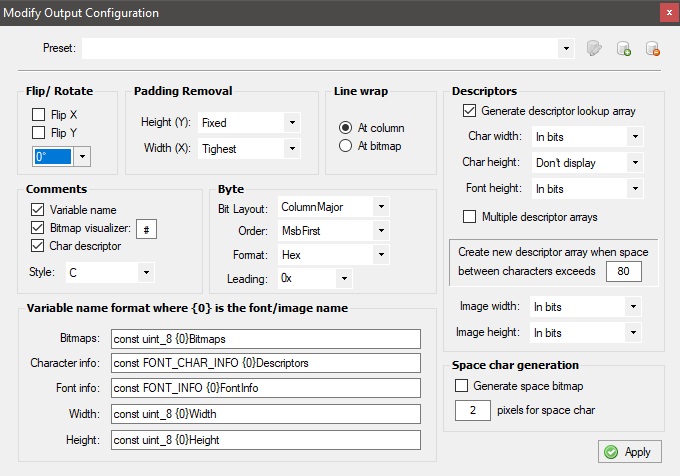Viewport: 680px width, 476px height.
Task: Close the Modify Output Configuration dialog
Action: tap(669, 13)
